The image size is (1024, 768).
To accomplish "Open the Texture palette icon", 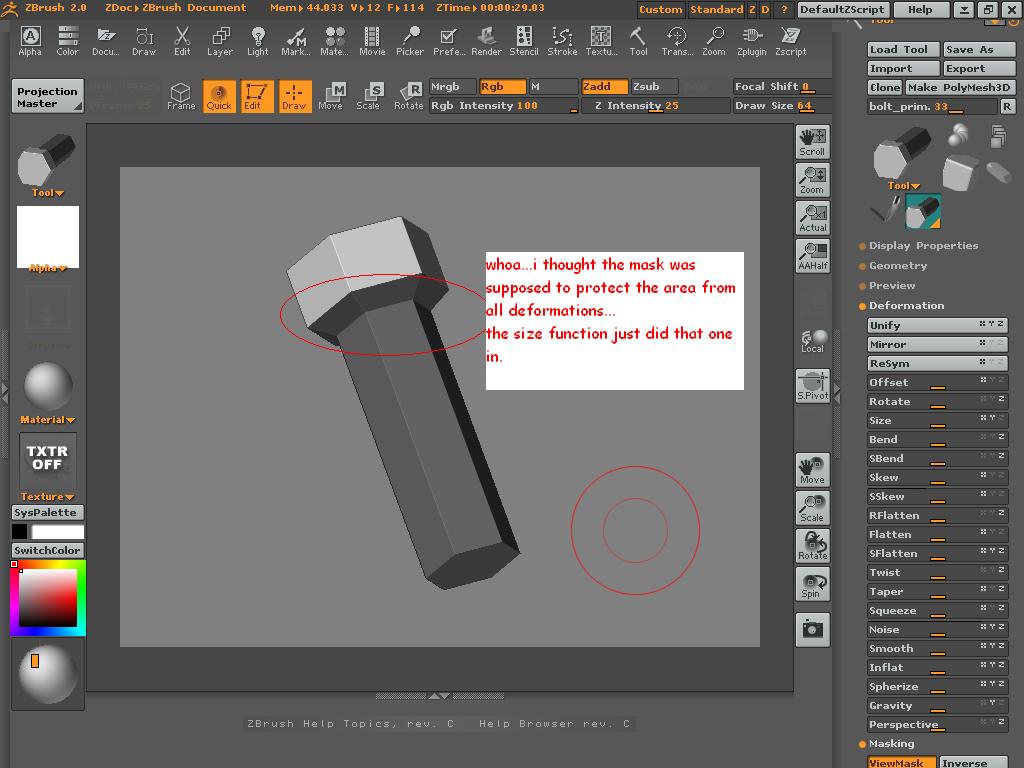I will 601,41.
